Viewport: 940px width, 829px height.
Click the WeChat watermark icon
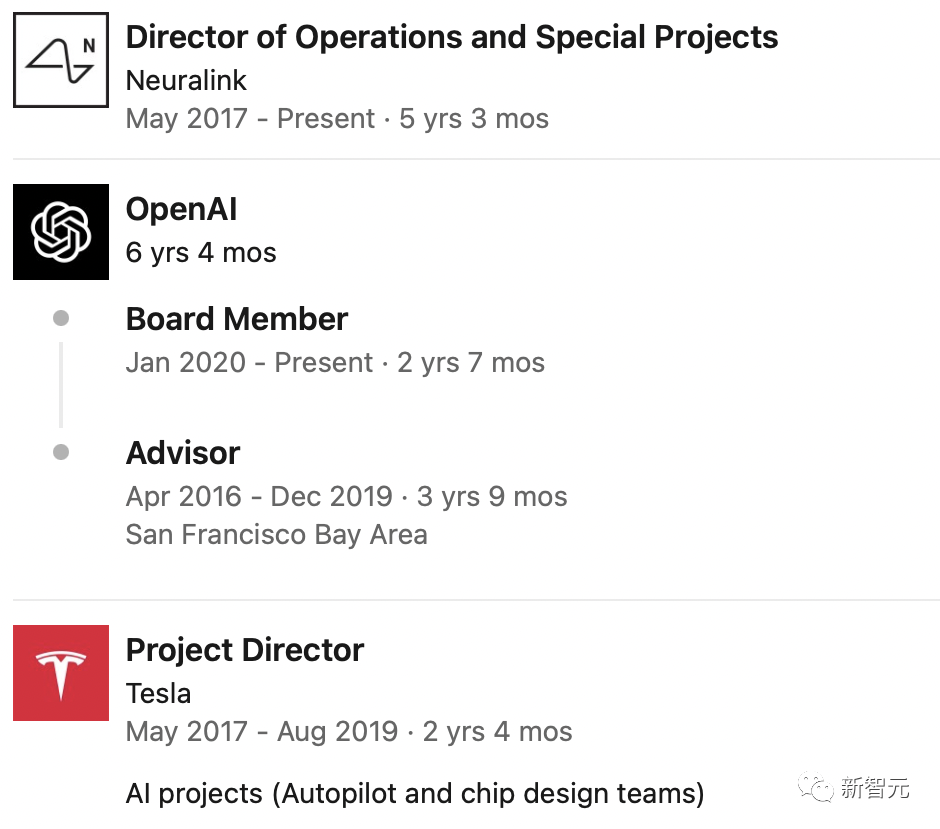coord(819,788)
